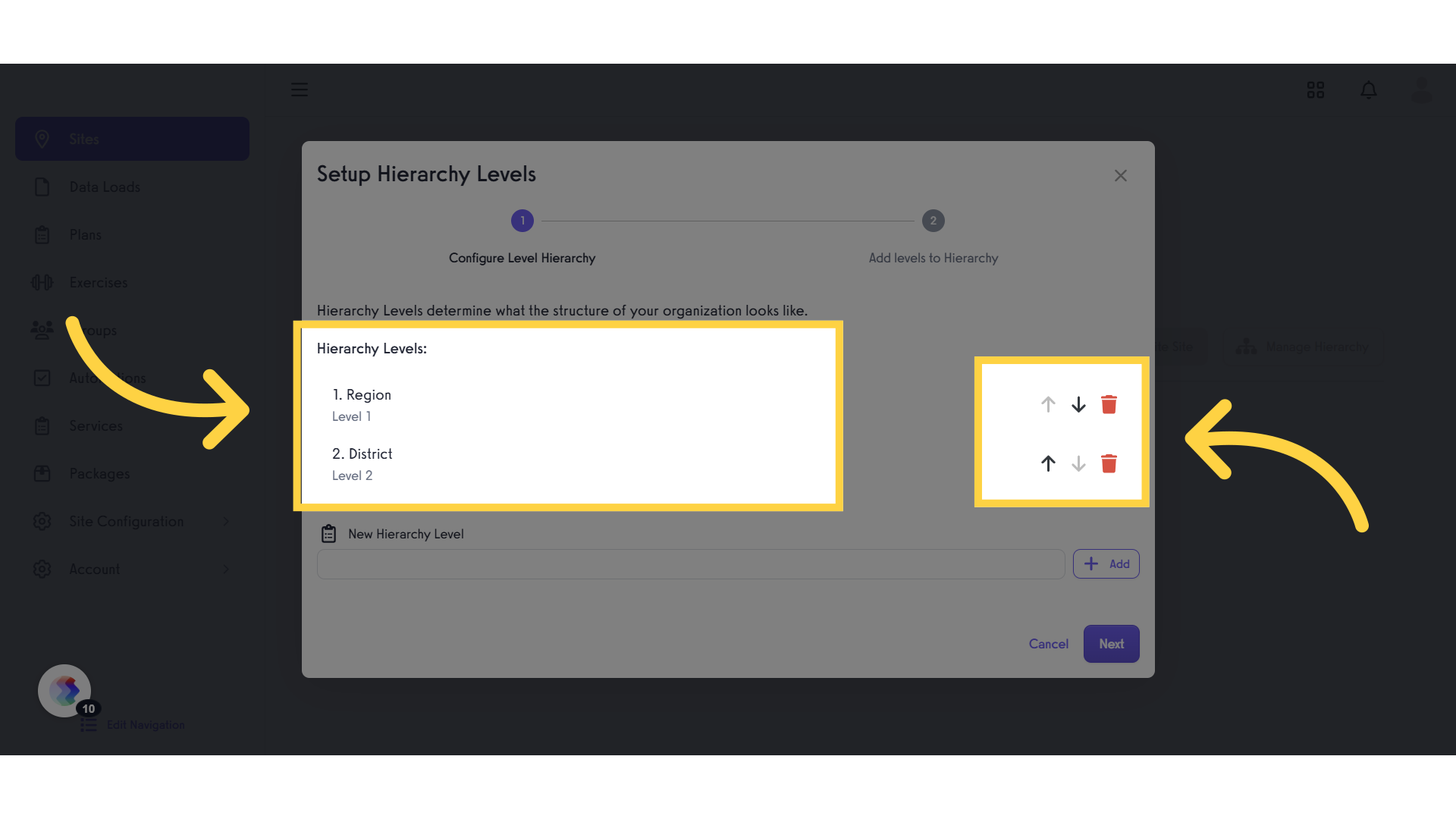
Task: Click the clipboard icon next to New Hierarchy Level
Action: [x=328, y=533]
